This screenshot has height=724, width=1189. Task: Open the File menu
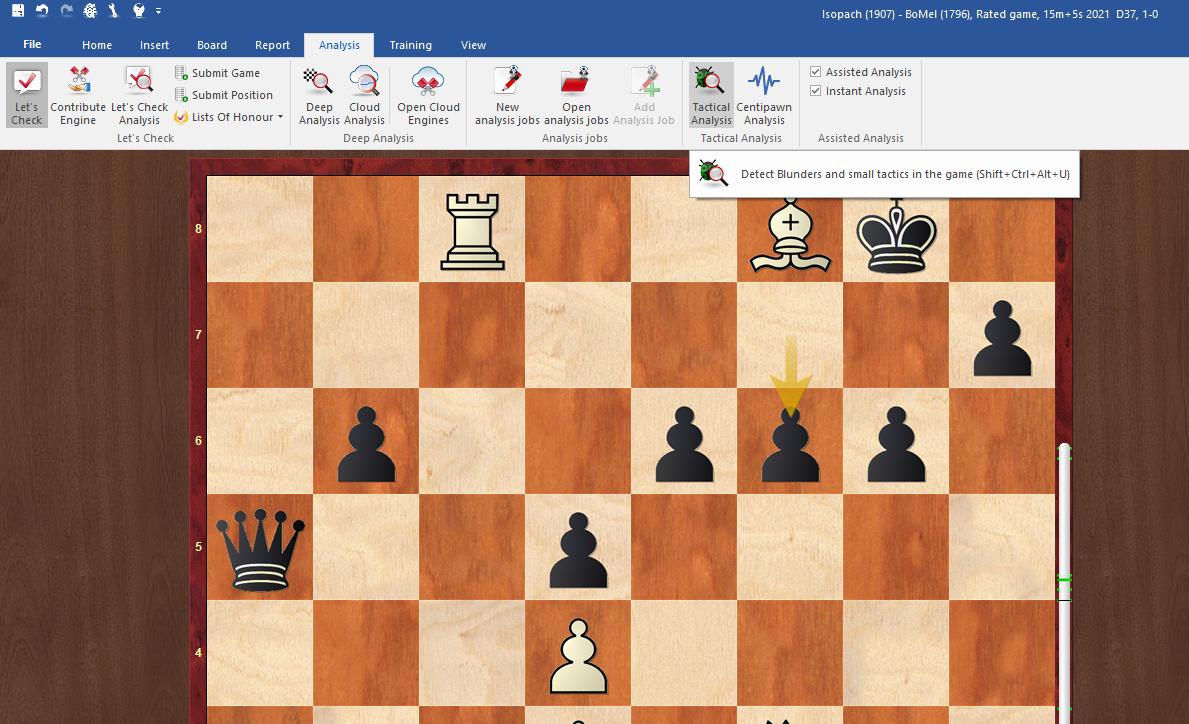tap(32, 44)
